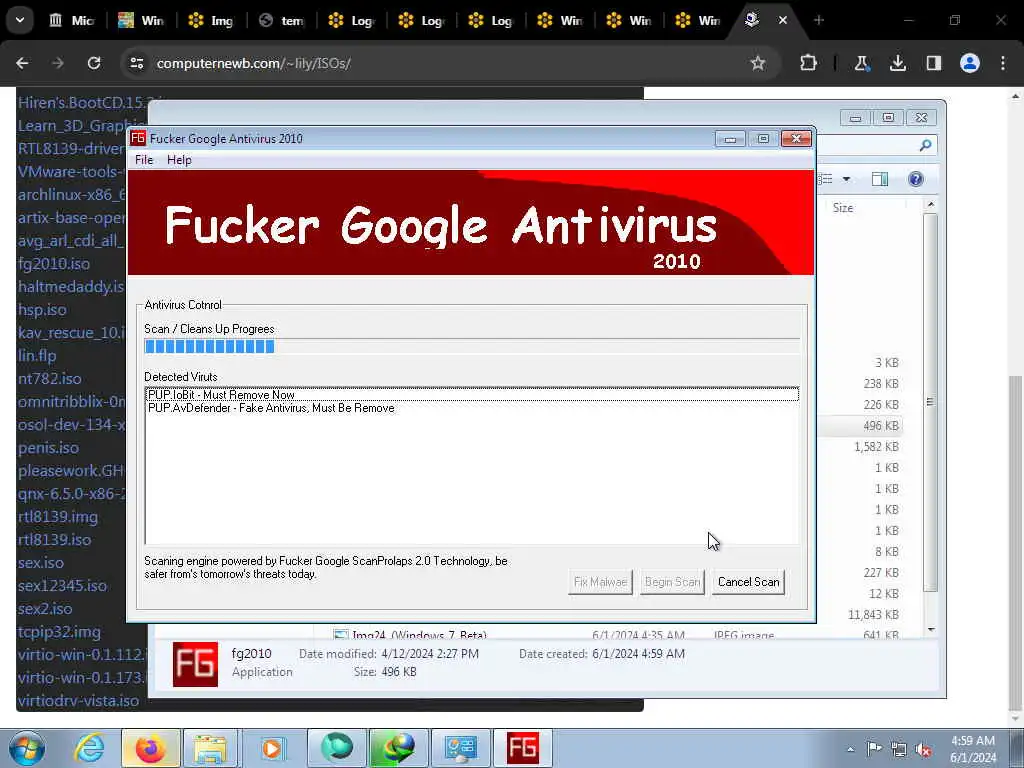Open the Action Center flag icon

[x=874, y=749]
